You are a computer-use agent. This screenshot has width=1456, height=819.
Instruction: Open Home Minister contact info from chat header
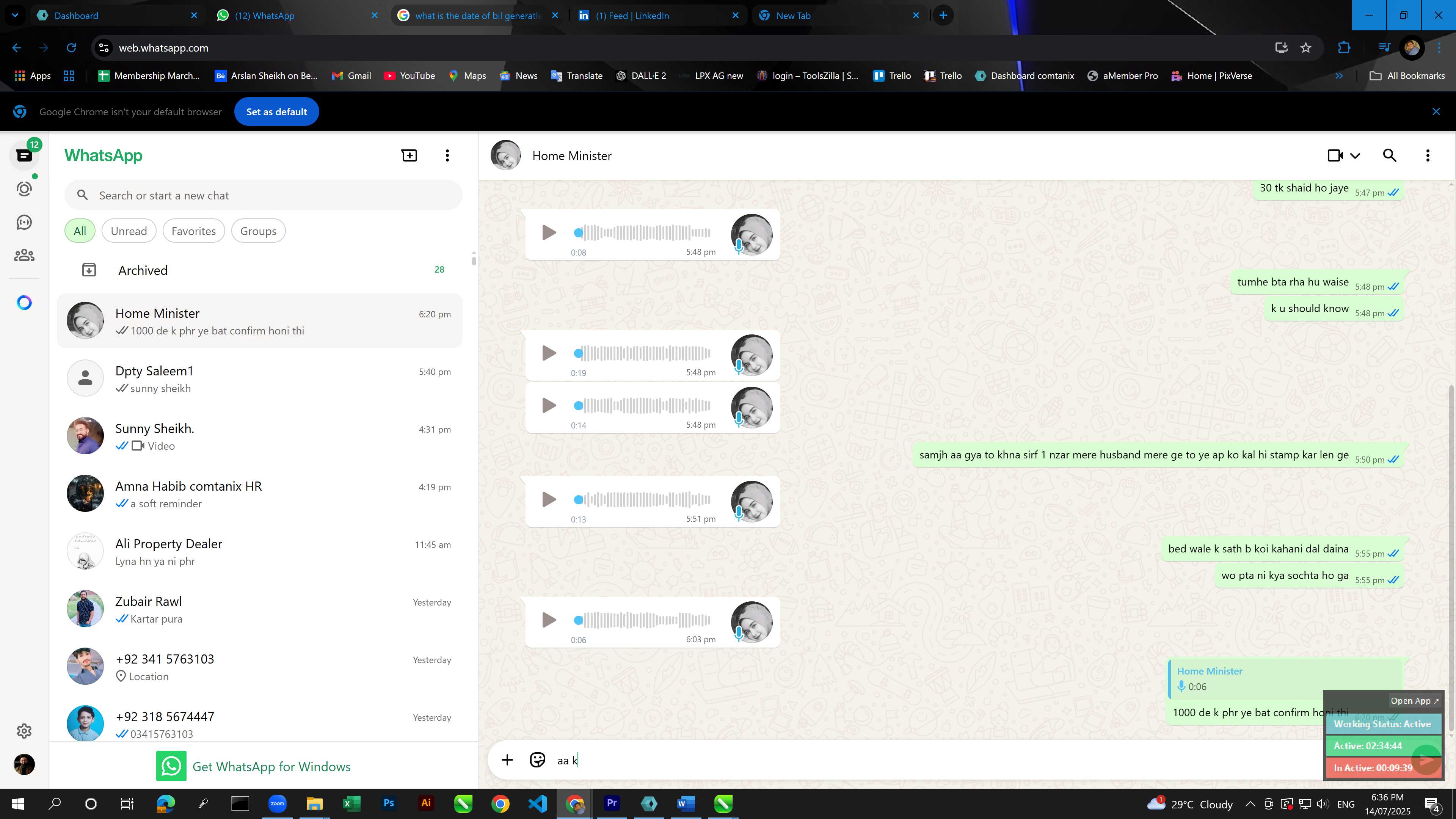(571, 156)
